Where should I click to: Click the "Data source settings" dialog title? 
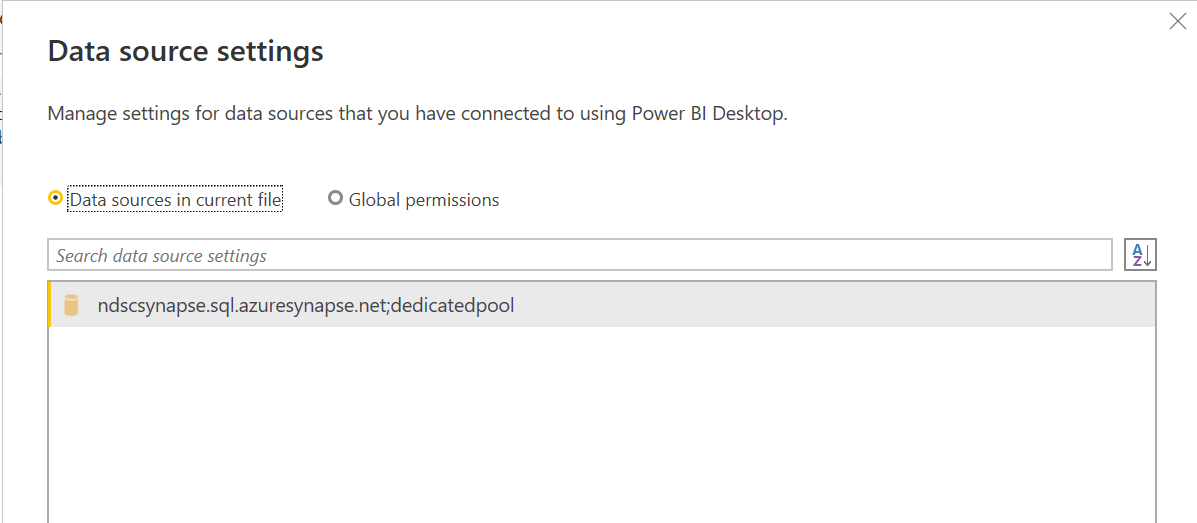(186, 53)
